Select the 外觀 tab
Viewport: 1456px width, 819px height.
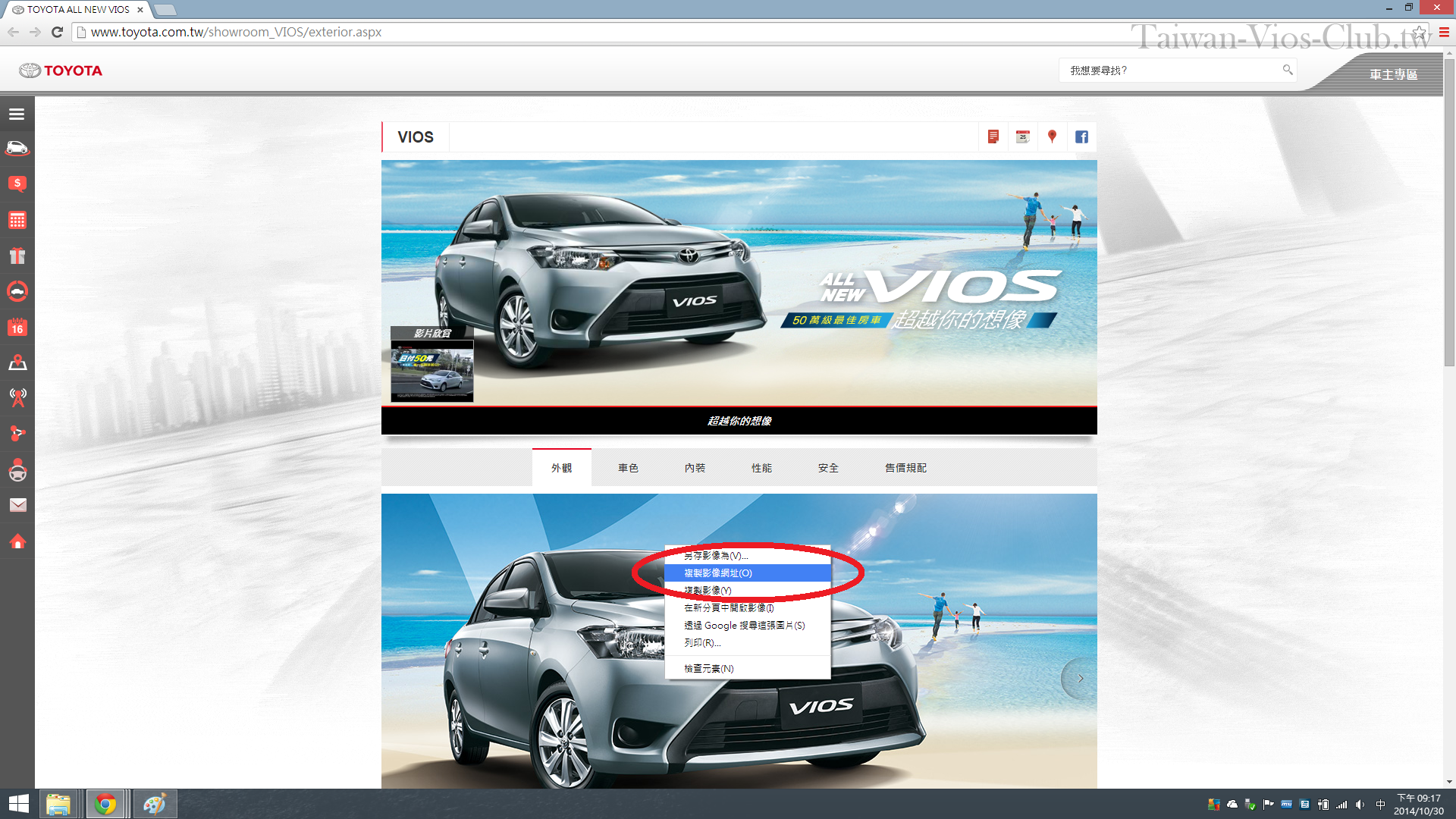561,468
